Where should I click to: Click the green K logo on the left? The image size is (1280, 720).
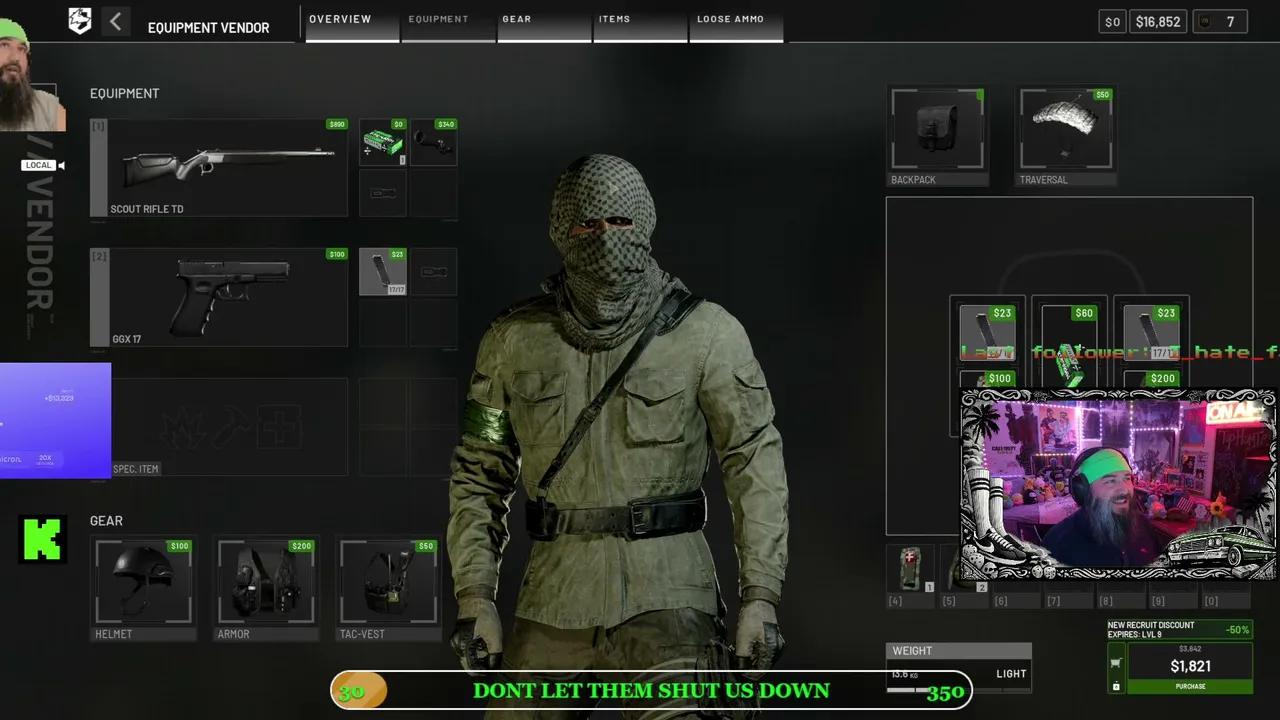tap(43, 539)
